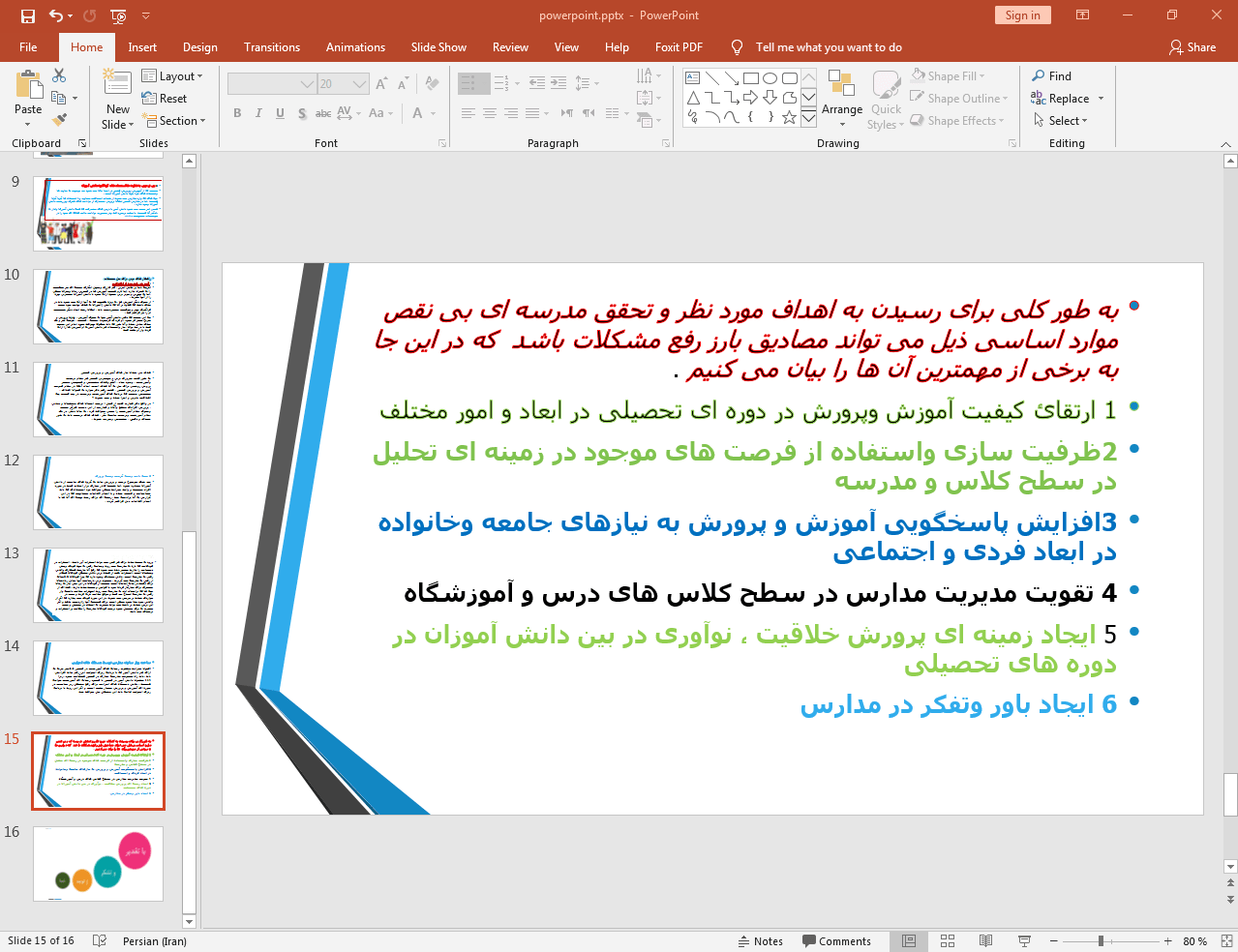1238x952 pixels.
Task: Click Find magnifier in Editing group
Action: pyautogui.click(x=1051, y=76)
